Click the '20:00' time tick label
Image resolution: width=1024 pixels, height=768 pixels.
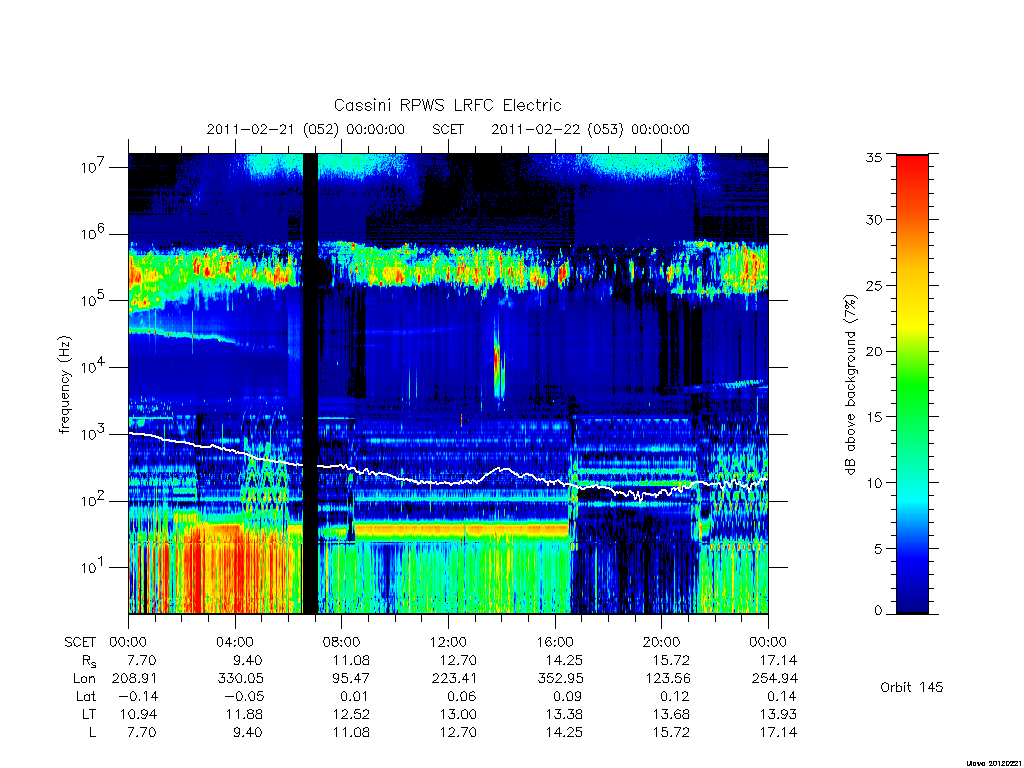click(x=662, y=642)
